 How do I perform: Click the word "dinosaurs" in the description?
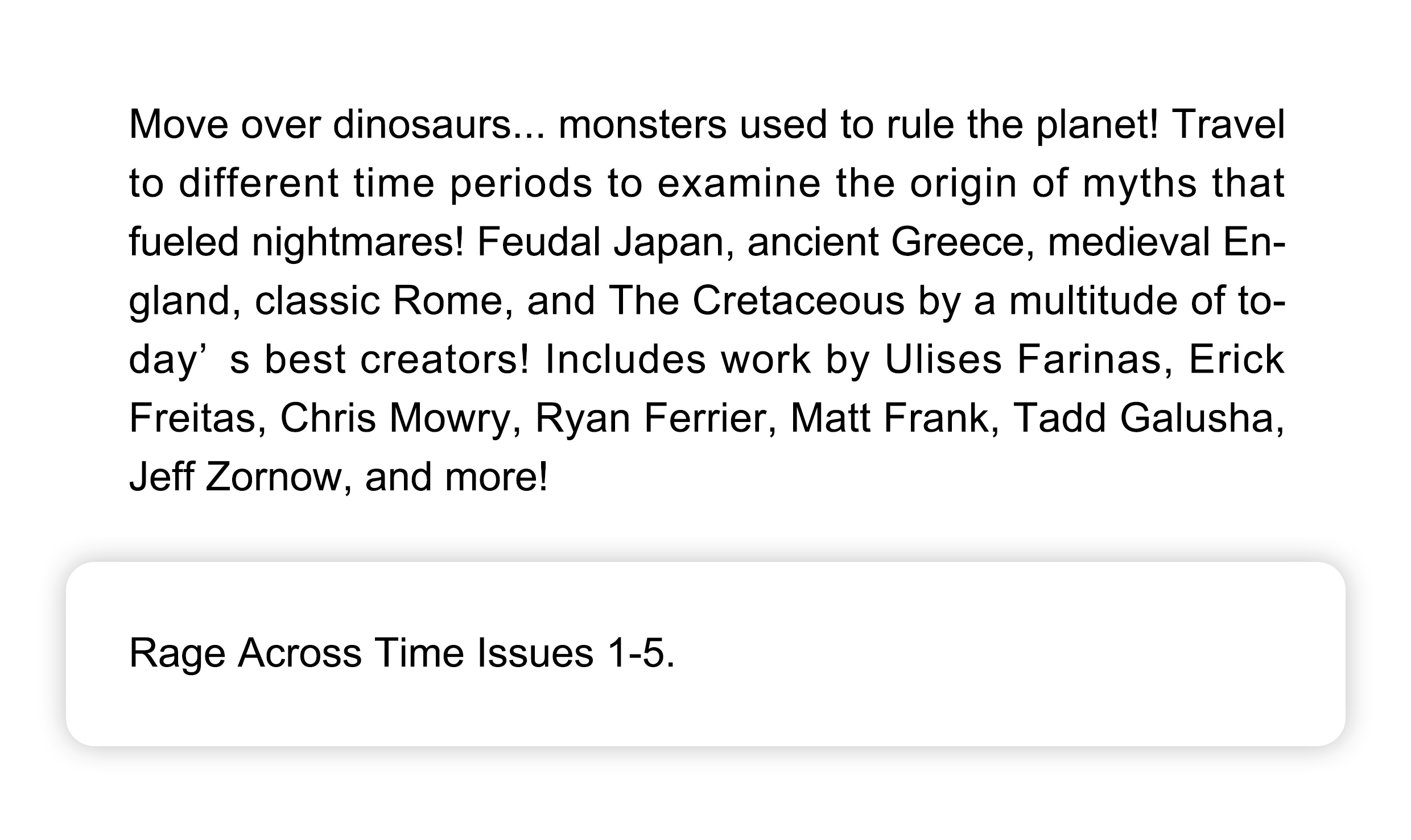point(422,125)
